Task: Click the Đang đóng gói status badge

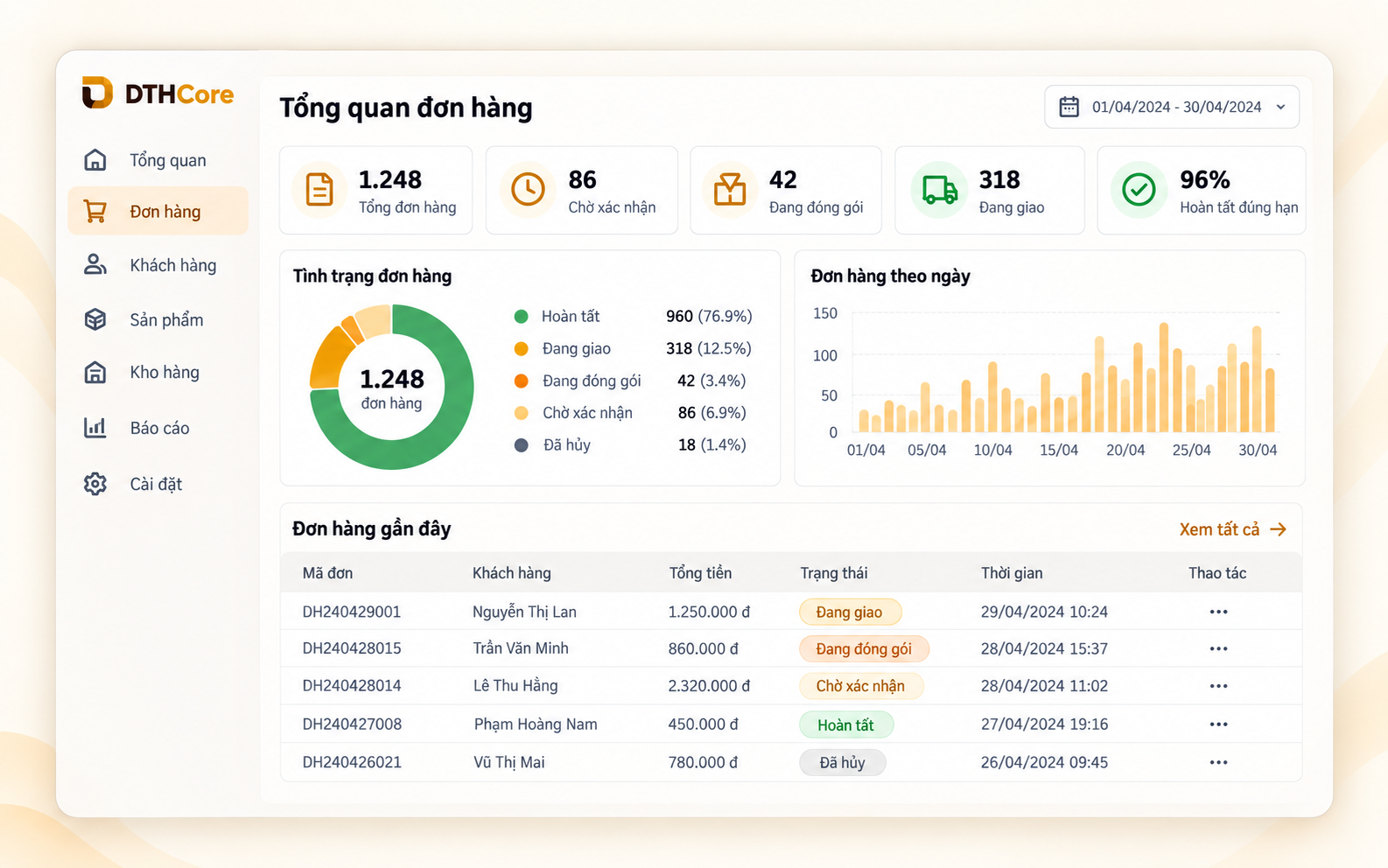Action: 864,648
